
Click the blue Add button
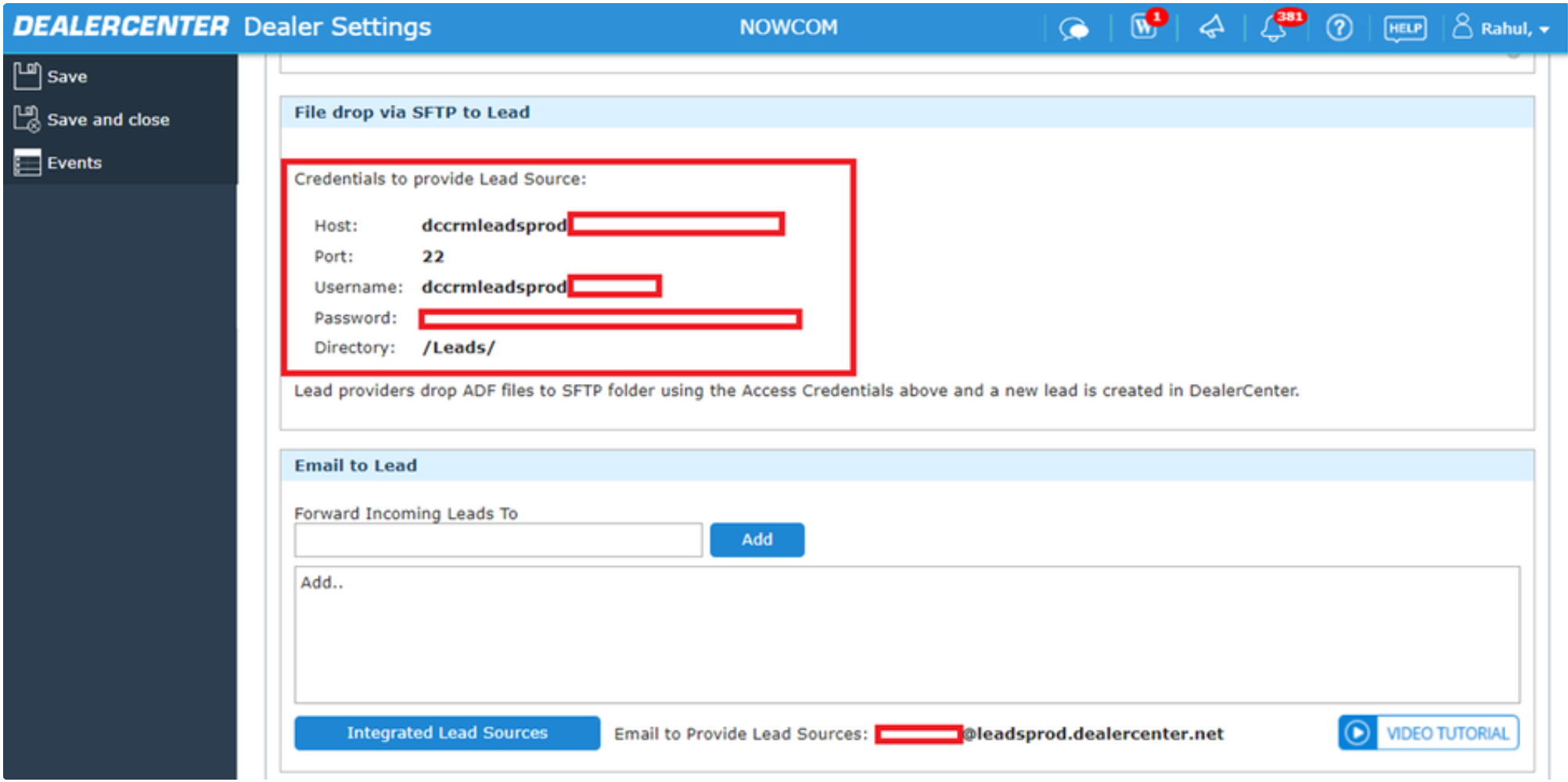[757, 540]
